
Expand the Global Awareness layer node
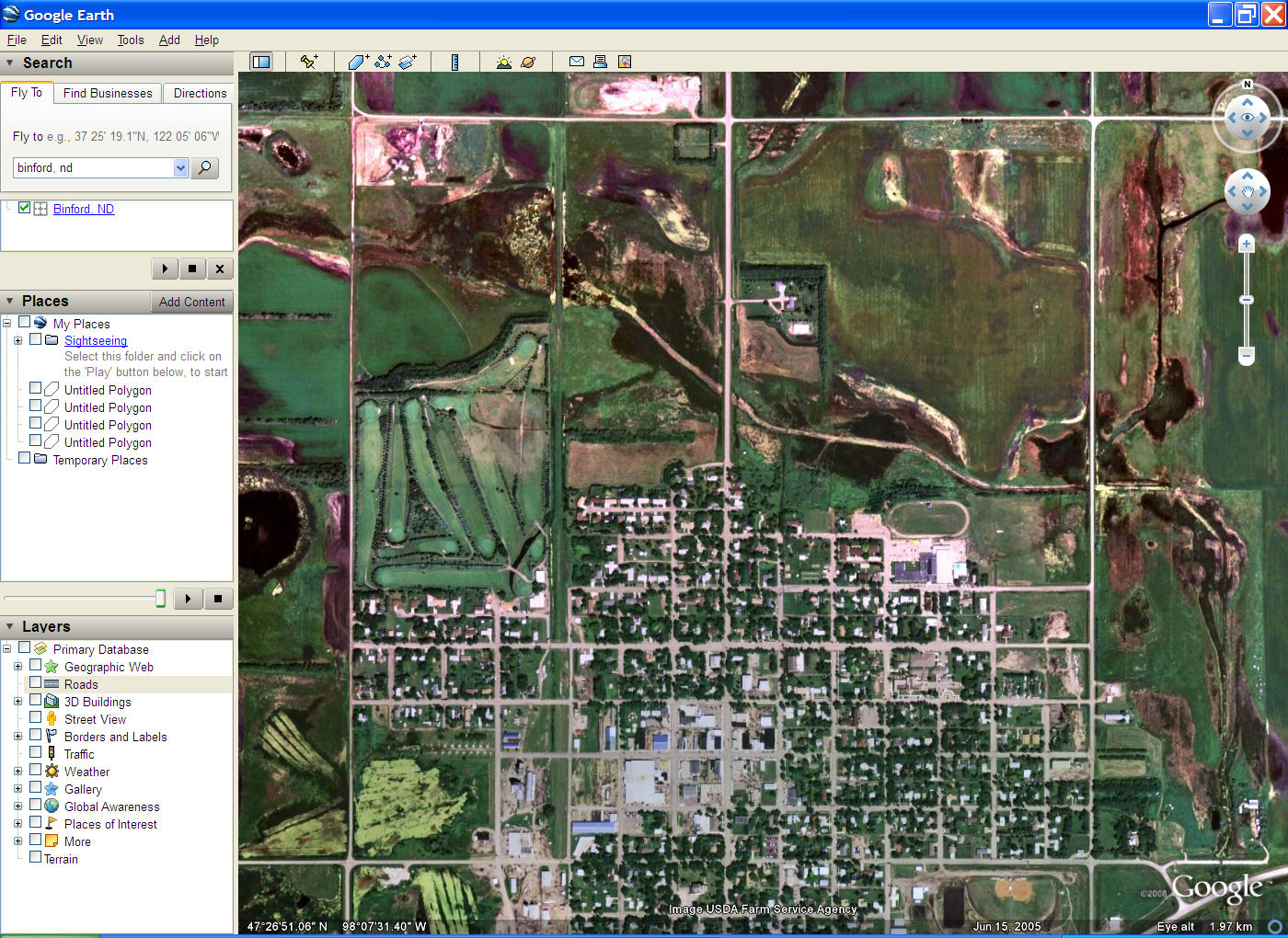17,806
